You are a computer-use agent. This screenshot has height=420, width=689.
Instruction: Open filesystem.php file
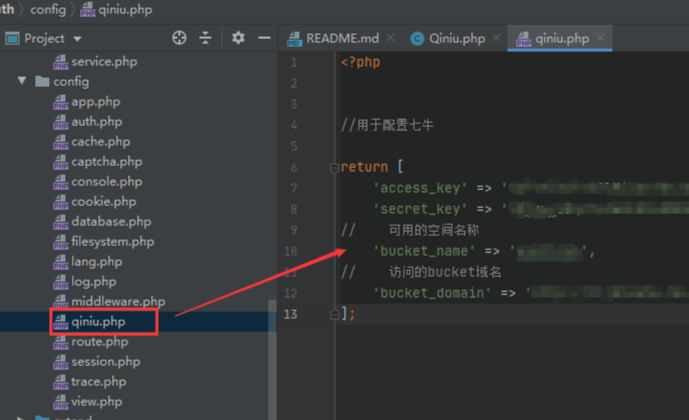pos(113,242)
